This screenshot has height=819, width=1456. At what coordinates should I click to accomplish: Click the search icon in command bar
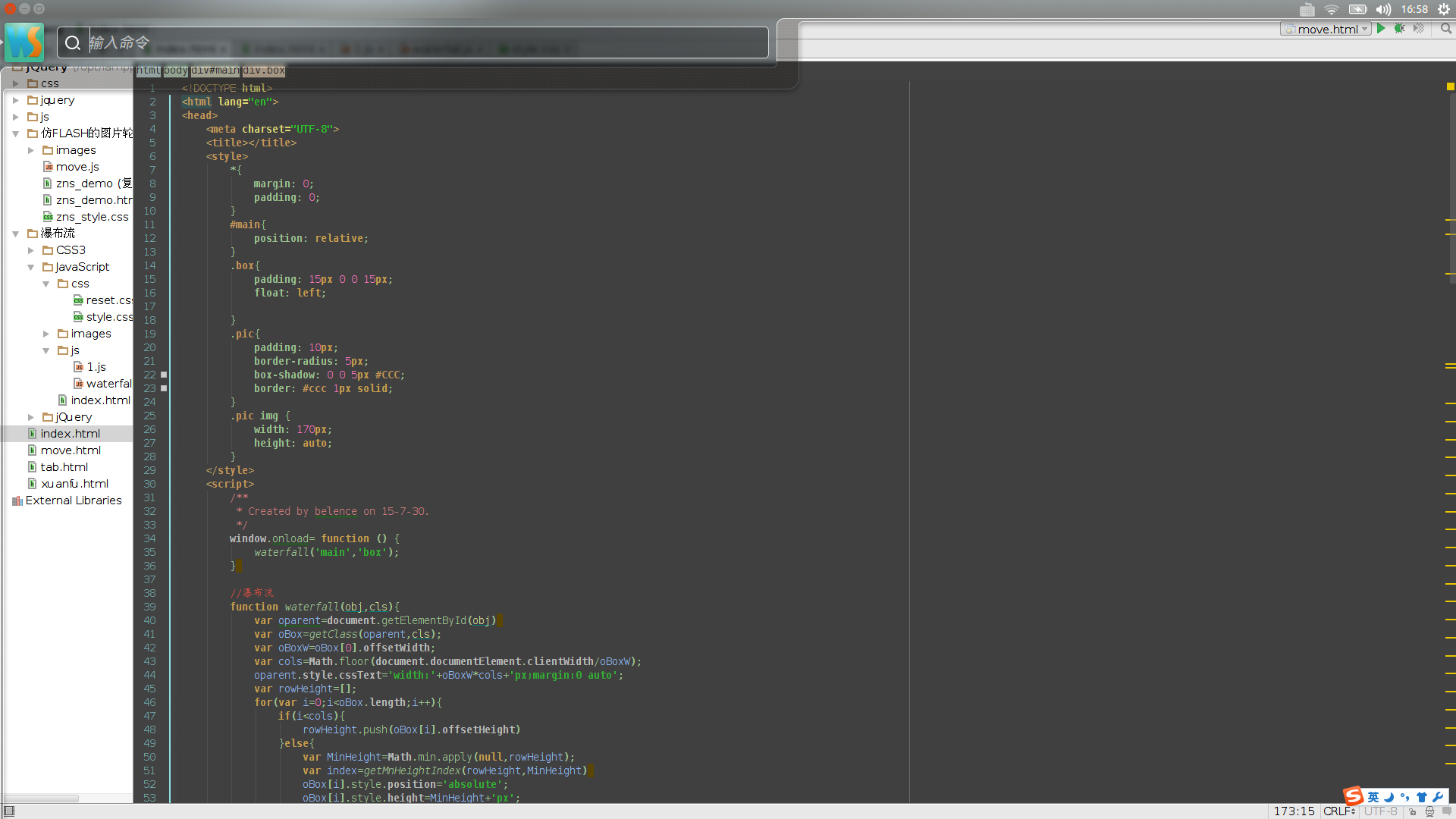[x=73, y=43]
